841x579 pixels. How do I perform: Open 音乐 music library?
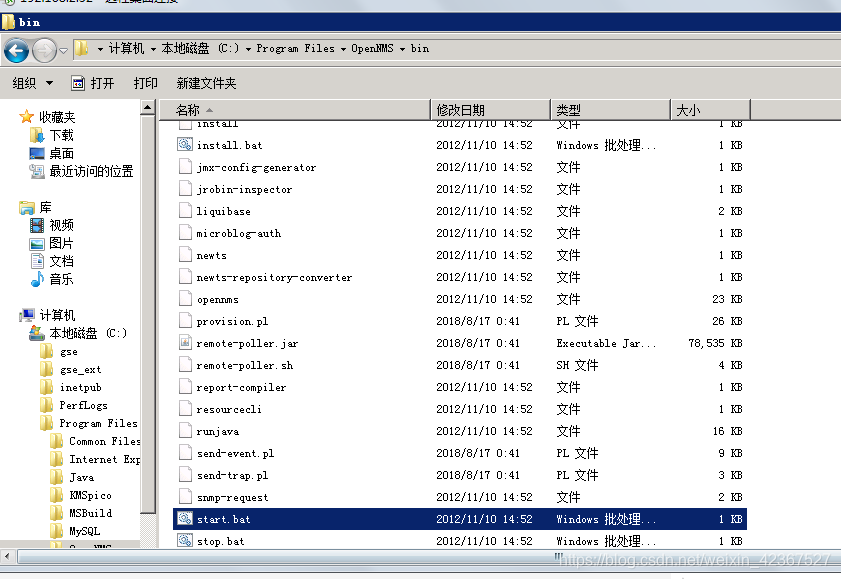51,279
